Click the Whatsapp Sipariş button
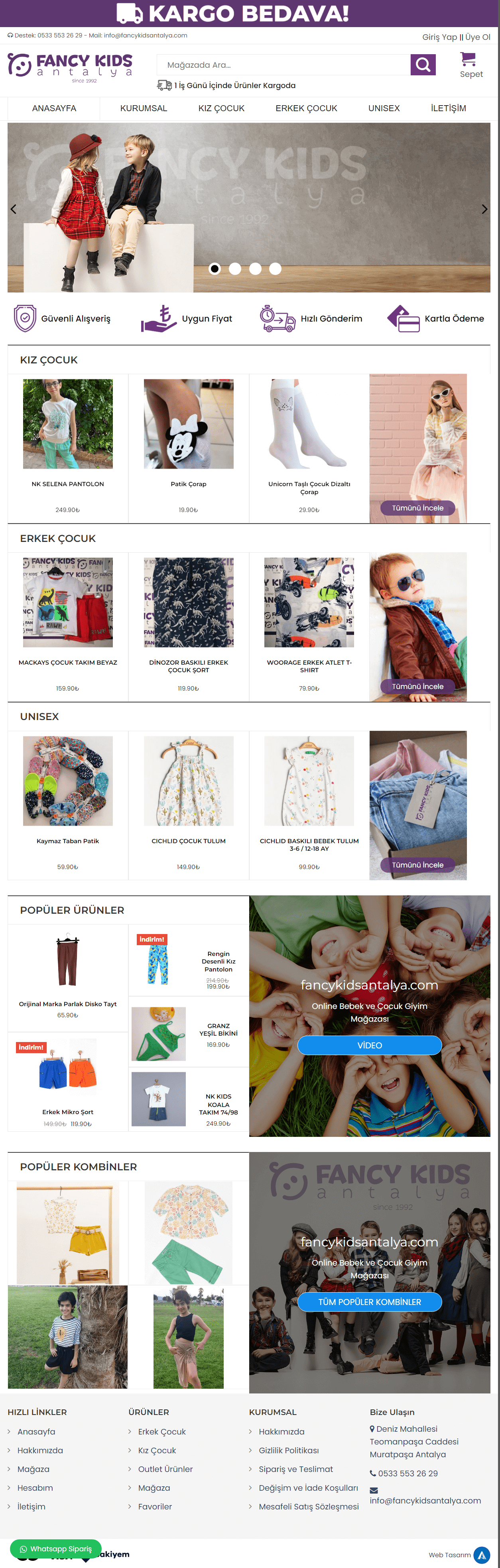The image size is (500, 1568). pyautogui.click(x=55, y=1549)
